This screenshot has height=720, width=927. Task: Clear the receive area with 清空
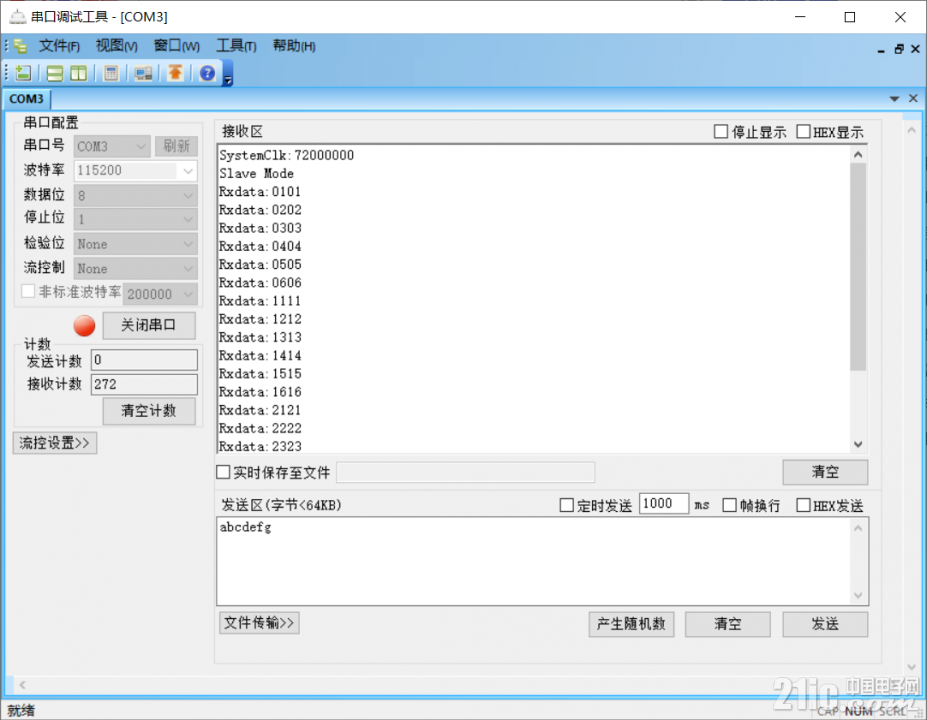click(x=825, y=472)
